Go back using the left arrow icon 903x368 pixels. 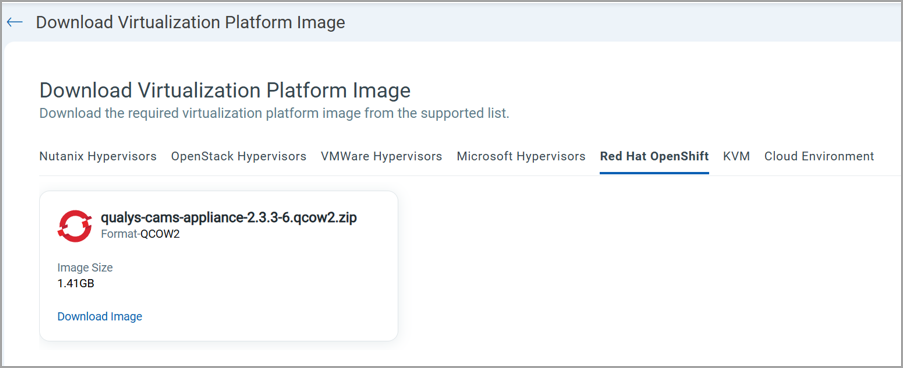(14, 22)
